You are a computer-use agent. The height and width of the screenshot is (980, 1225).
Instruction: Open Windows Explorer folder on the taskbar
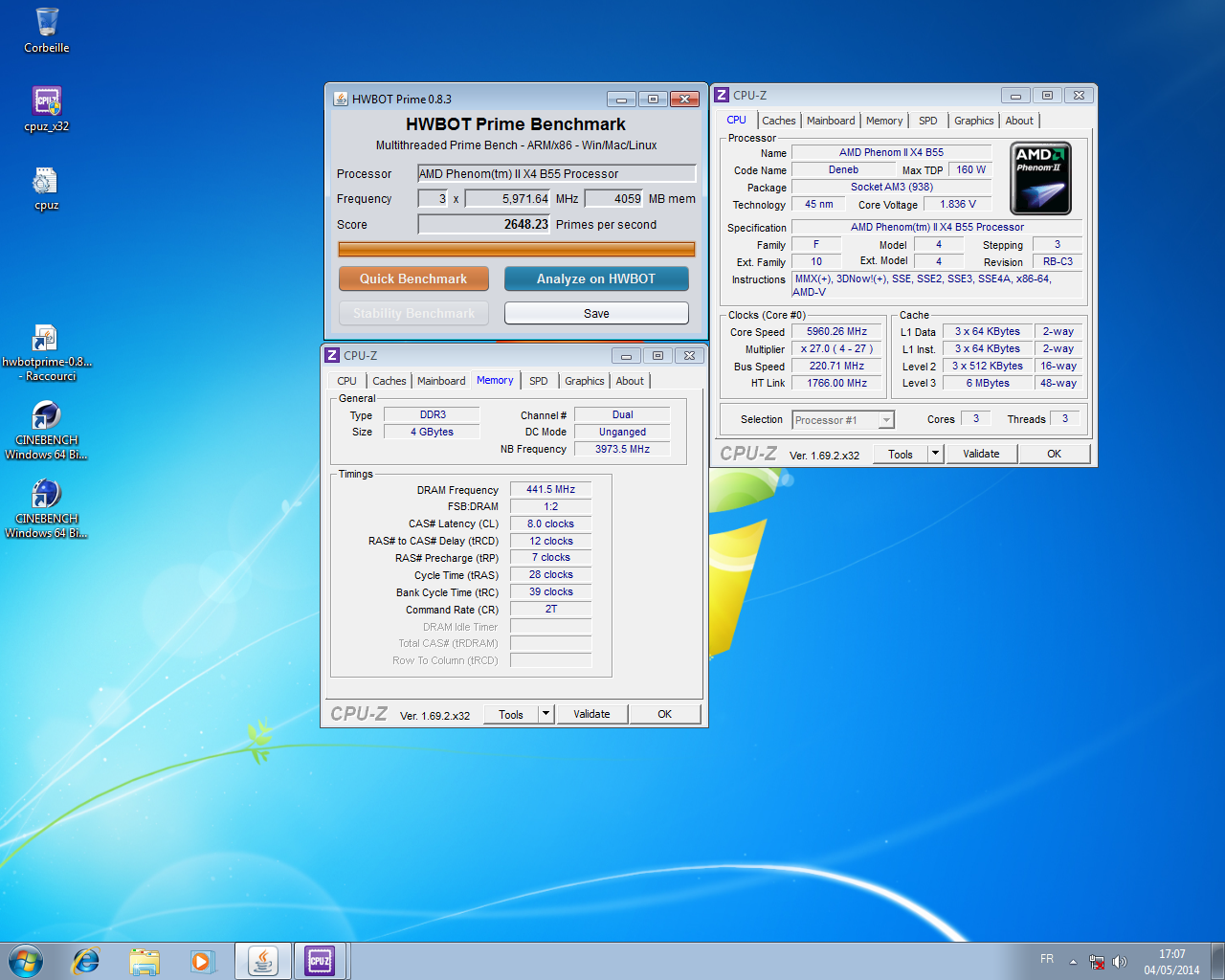pyautogui.click(x=145, y=960)
